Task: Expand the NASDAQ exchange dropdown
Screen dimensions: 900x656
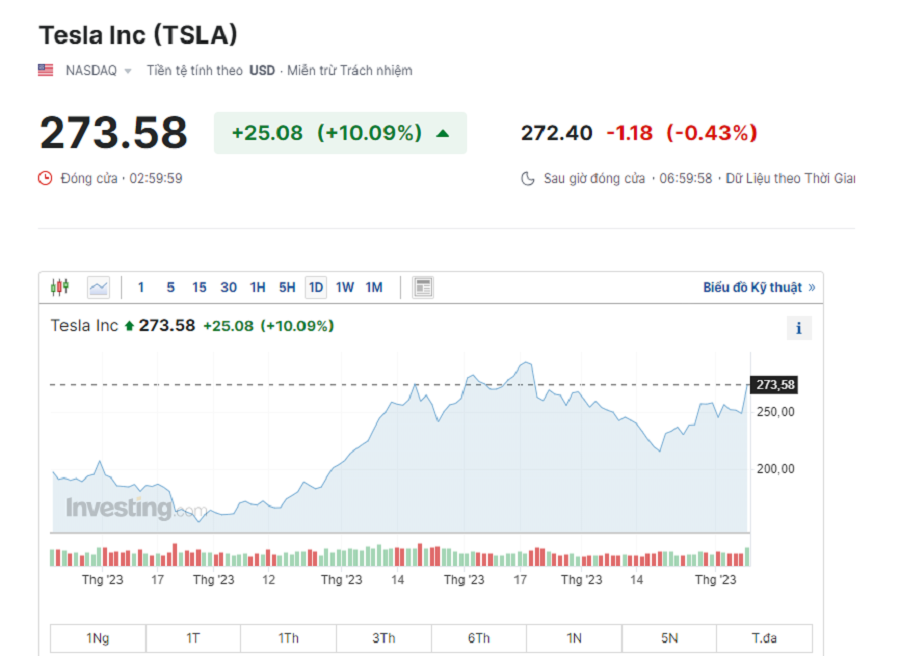Action: click(x=128, y=71)
